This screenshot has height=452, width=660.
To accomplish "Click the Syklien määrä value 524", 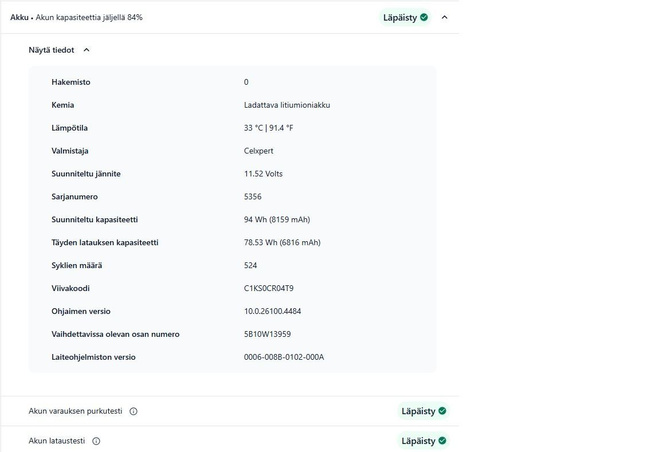I will point(250,265).
